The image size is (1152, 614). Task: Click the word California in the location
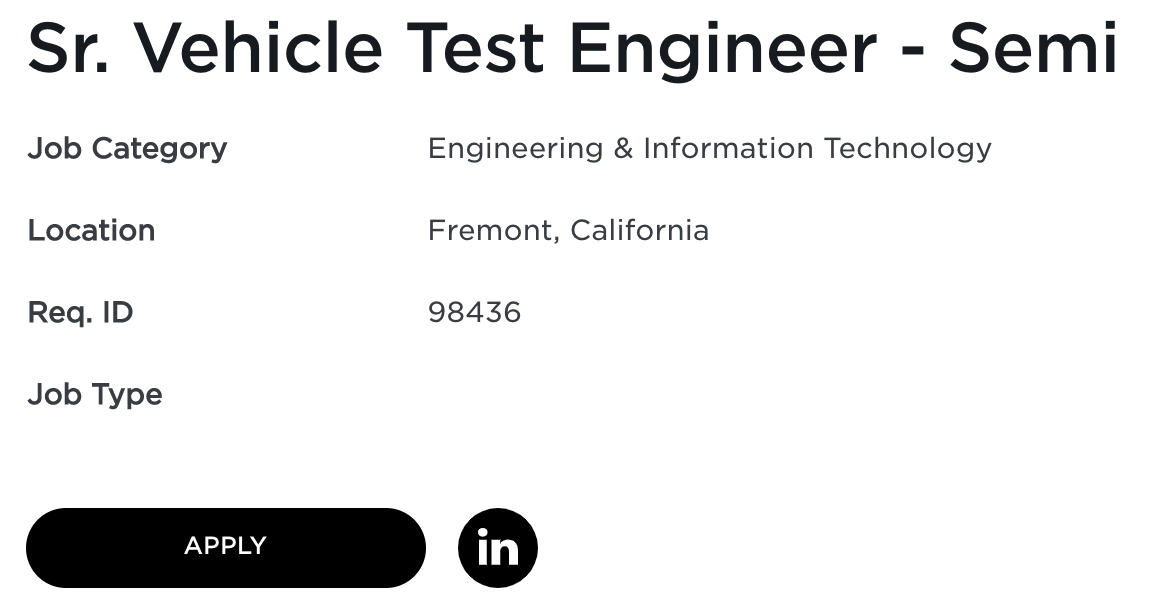tap(639, 231)
